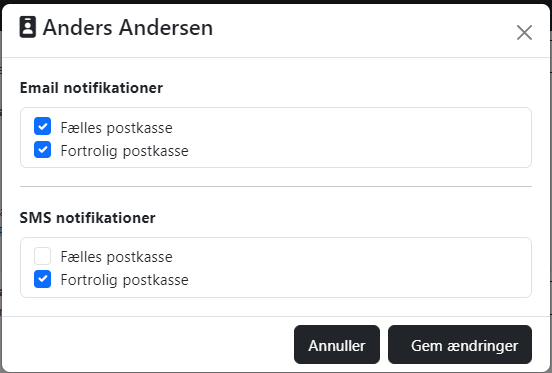Uncheck Fortrolig postkasse under Email notifikationer
The width and height of the screenshot is (552, 373).
tap(43, 150)
